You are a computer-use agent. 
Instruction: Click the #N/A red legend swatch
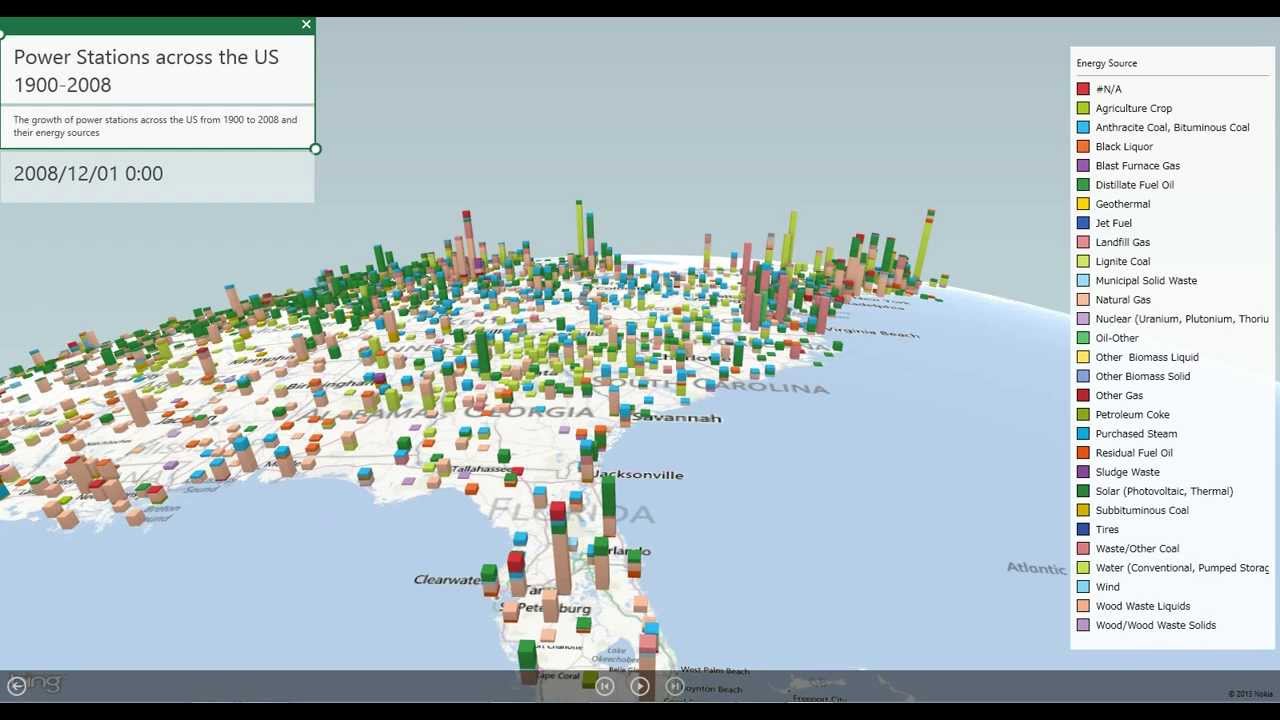(x=1083, y=89)
